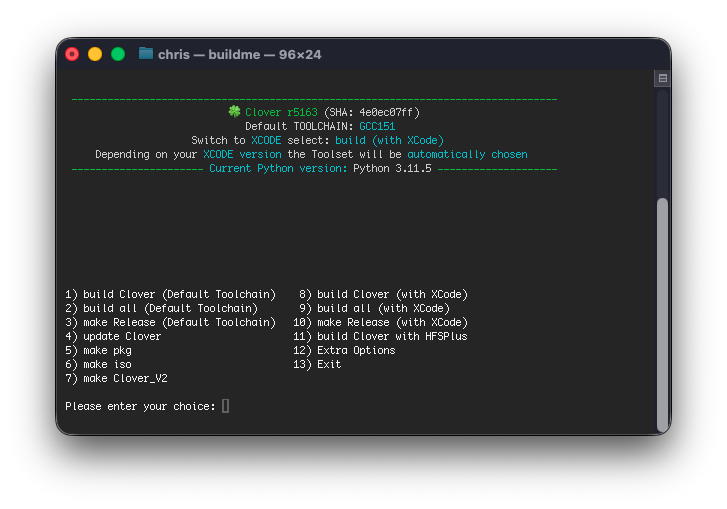Click the green clover emoji in the header
This screenshot has height=509, width=727.
[235, 112]
